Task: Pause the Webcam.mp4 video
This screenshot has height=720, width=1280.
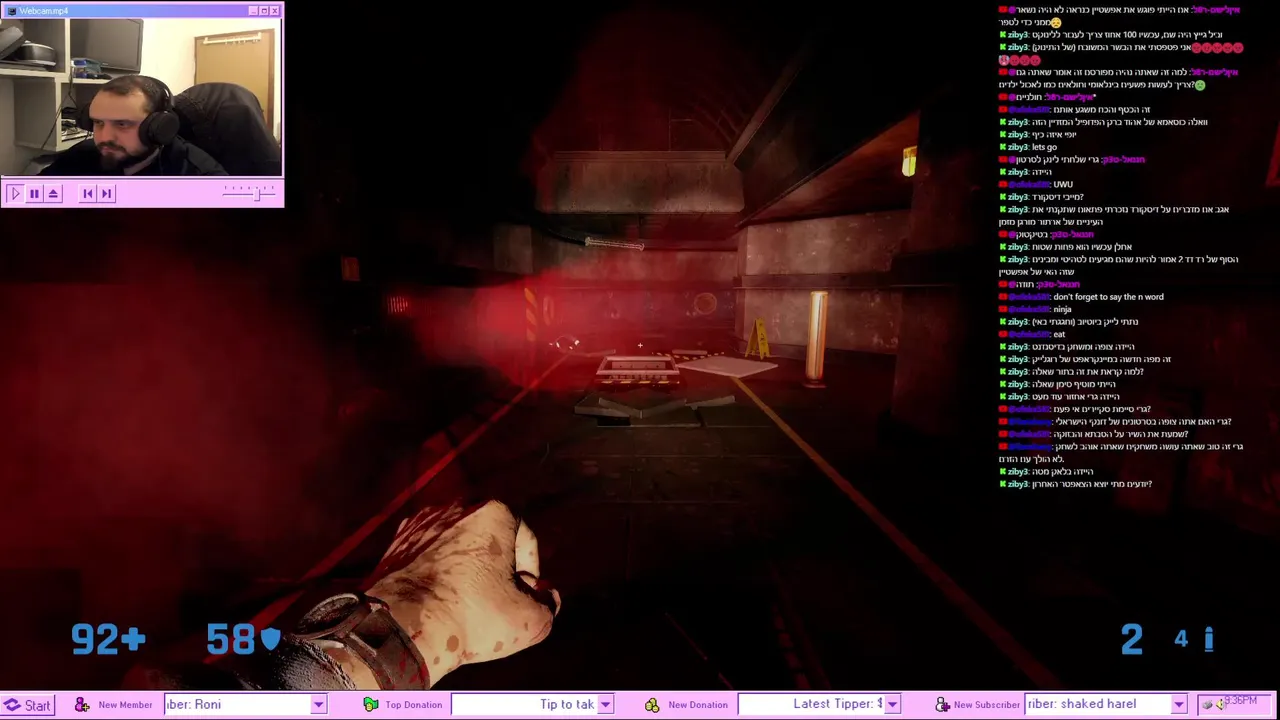Action: [x=34, y=193]
